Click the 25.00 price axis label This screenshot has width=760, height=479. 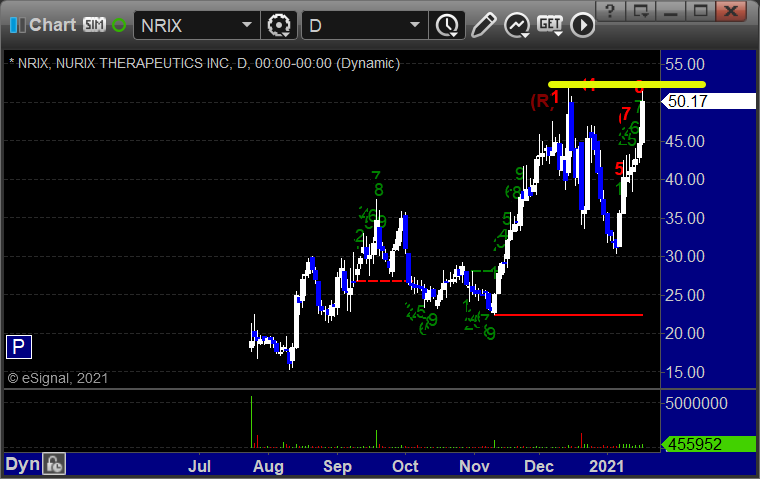[685, 295]
